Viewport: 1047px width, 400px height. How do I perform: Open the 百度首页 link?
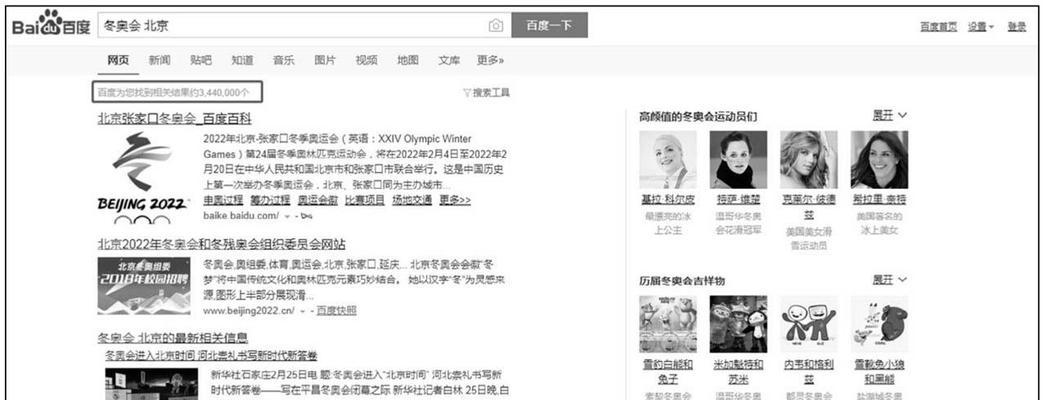tap(938, 26)
